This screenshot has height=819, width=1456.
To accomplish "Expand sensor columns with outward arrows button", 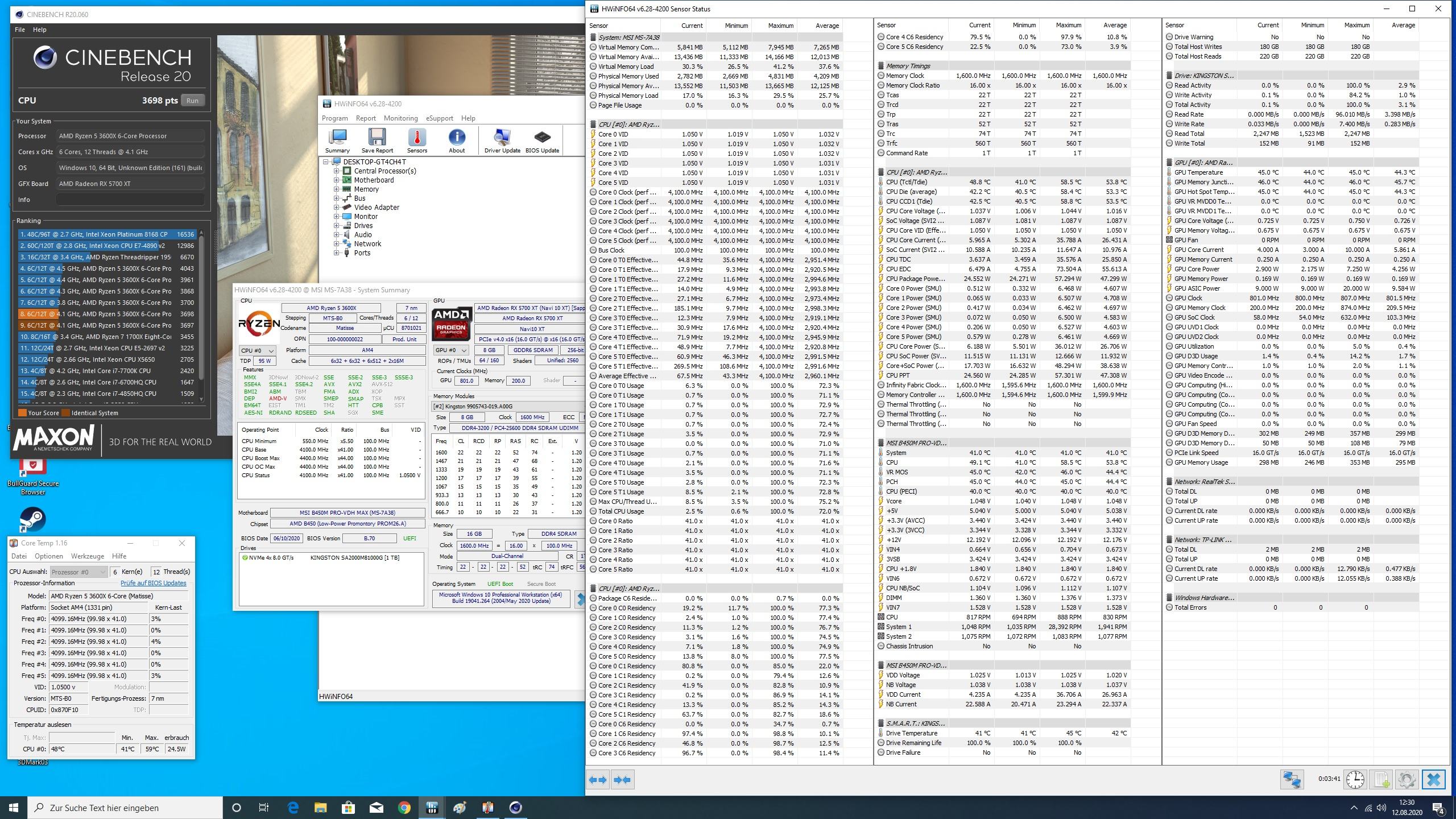I will point(598,780).
